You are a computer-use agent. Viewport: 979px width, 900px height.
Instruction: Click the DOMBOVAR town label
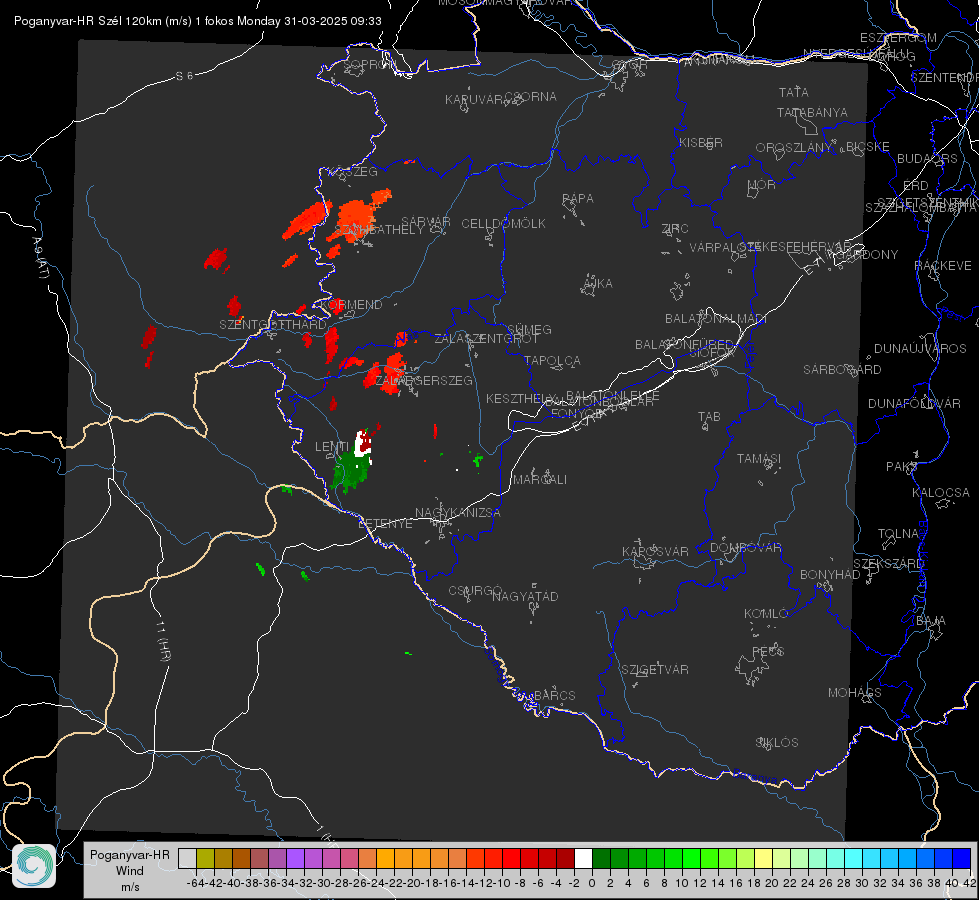coord(745,548)
